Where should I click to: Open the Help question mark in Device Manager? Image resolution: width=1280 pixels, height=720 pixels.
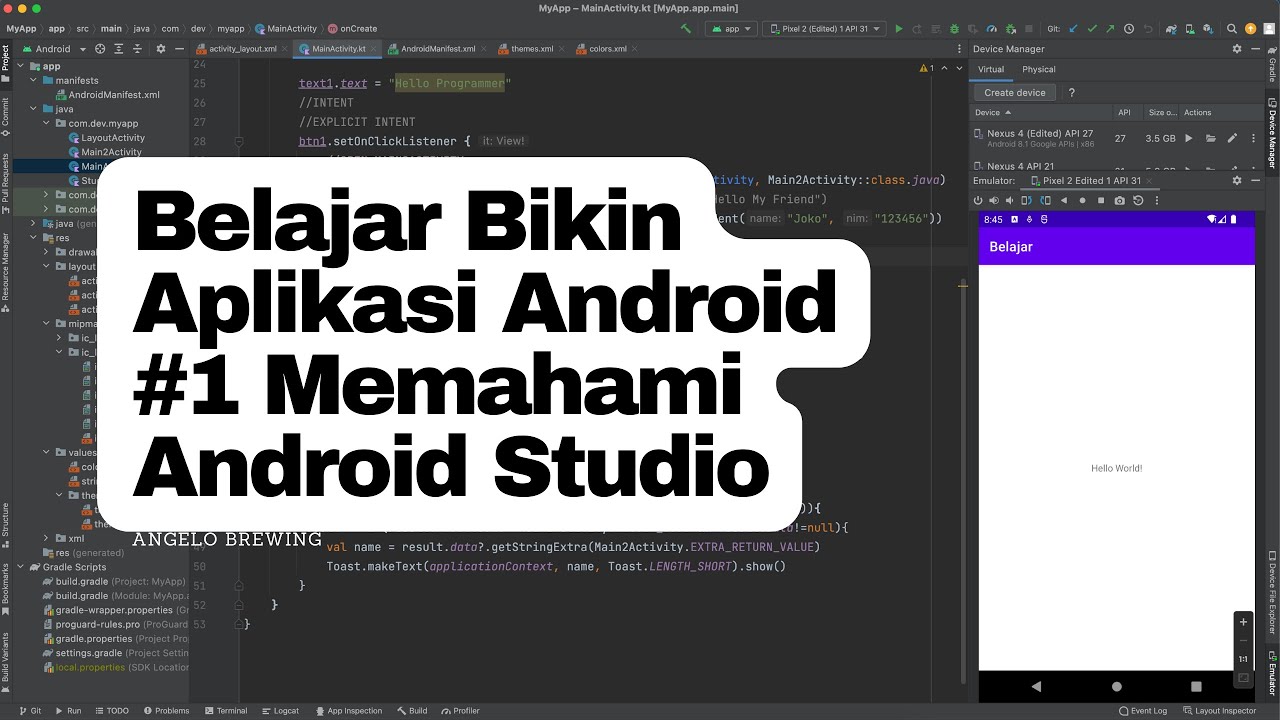(x=1072, y=92)
